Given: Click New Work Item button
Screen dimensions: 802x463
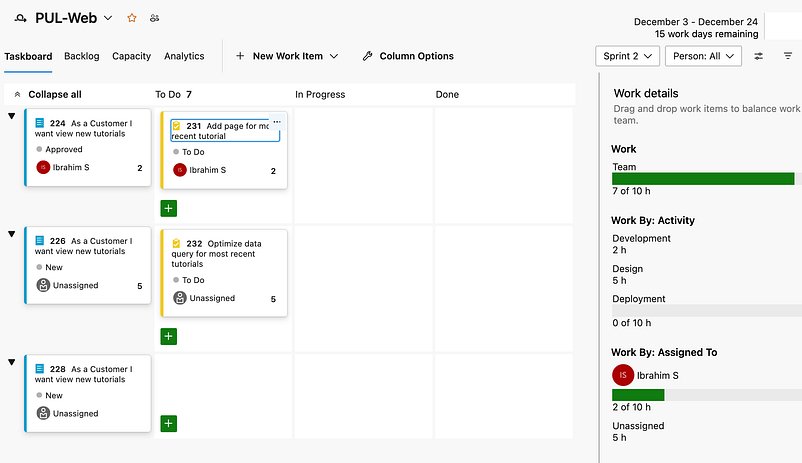Looking at the screenshot, I should 287,56.
